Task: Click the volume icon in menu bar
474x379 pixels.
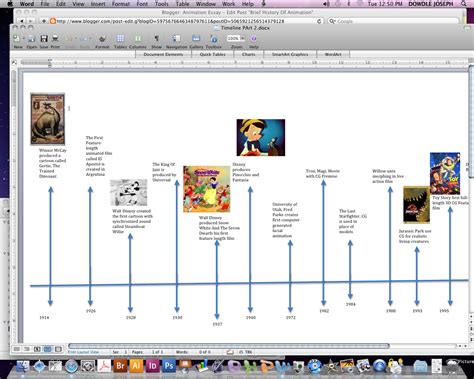Action: coord(327,4)
